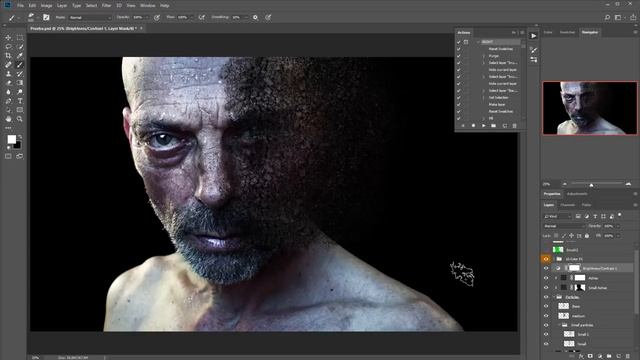
Task: Zoom in using Navigator large mountains
Action: [x=628, y=184]
